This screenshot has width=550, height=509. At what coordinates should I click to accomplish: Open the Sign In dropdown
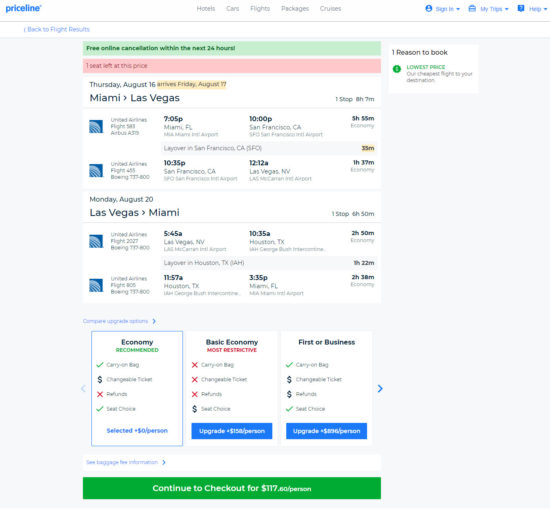(x=448, y=9)
